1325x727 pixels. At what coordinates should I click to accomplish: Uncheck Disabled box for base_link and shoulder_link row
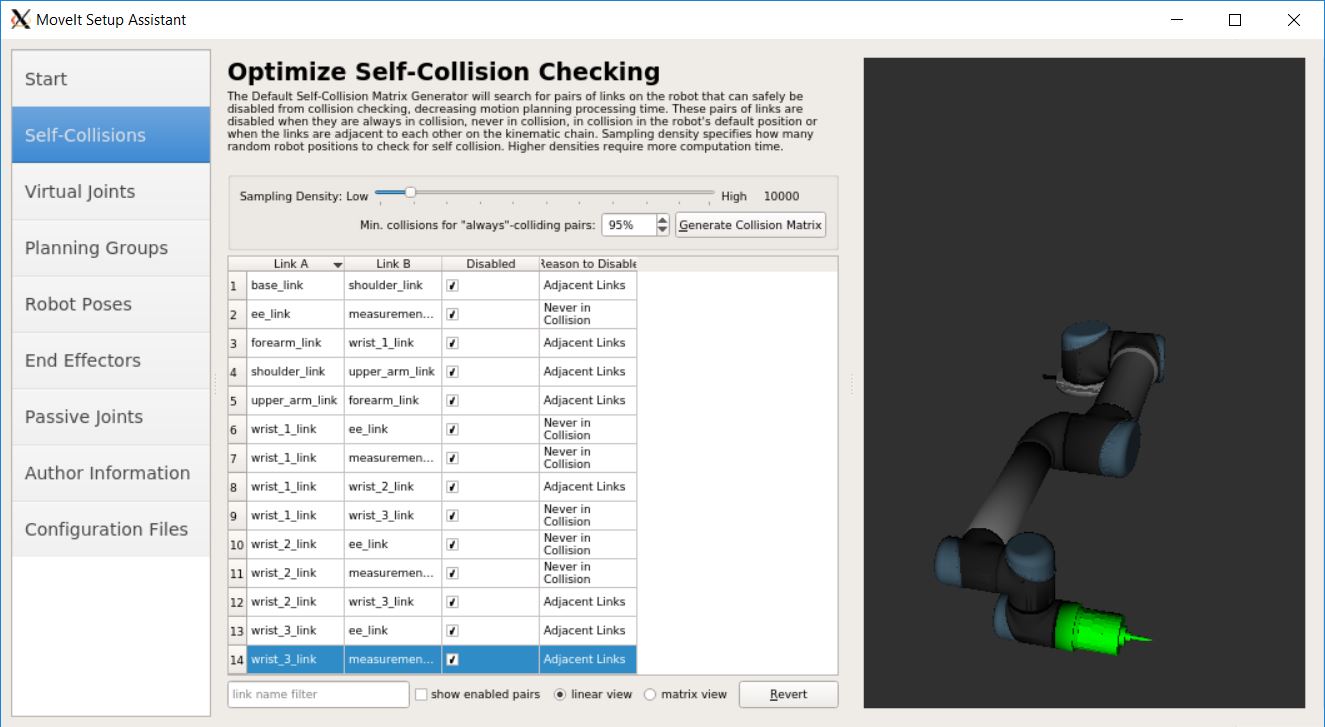coord(453,286)
